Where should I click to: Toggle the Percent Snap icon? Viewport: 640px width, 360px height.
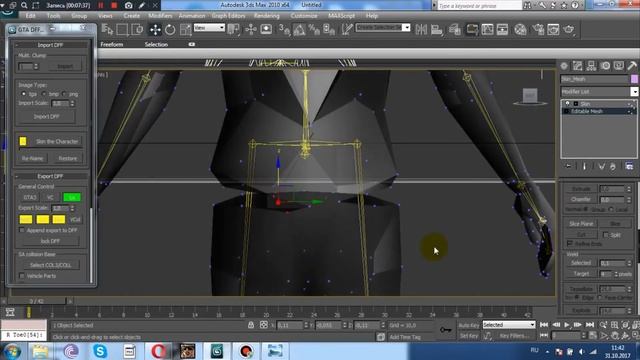[314, 29]
